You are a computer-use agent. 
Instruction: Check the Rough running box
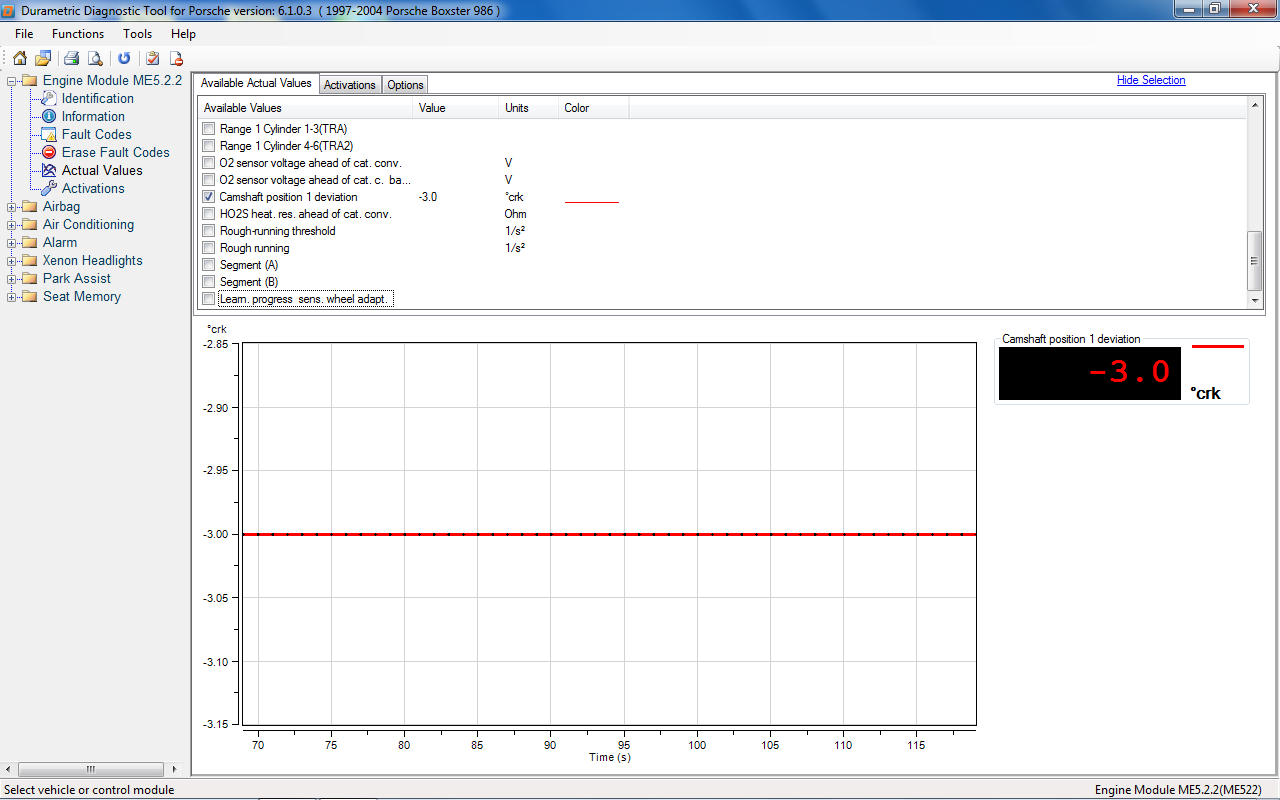coord(208,248)
